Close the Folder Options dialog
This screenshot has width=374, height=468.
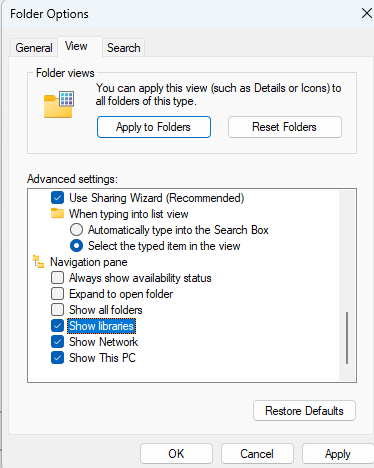[x=367, y=14]
